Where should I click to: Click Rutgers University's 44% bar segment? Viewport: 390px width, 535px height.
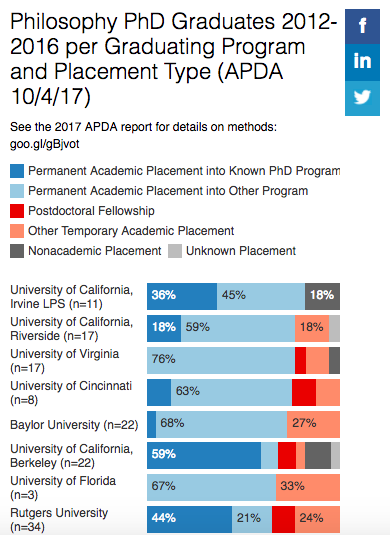(x=189, y=519)
